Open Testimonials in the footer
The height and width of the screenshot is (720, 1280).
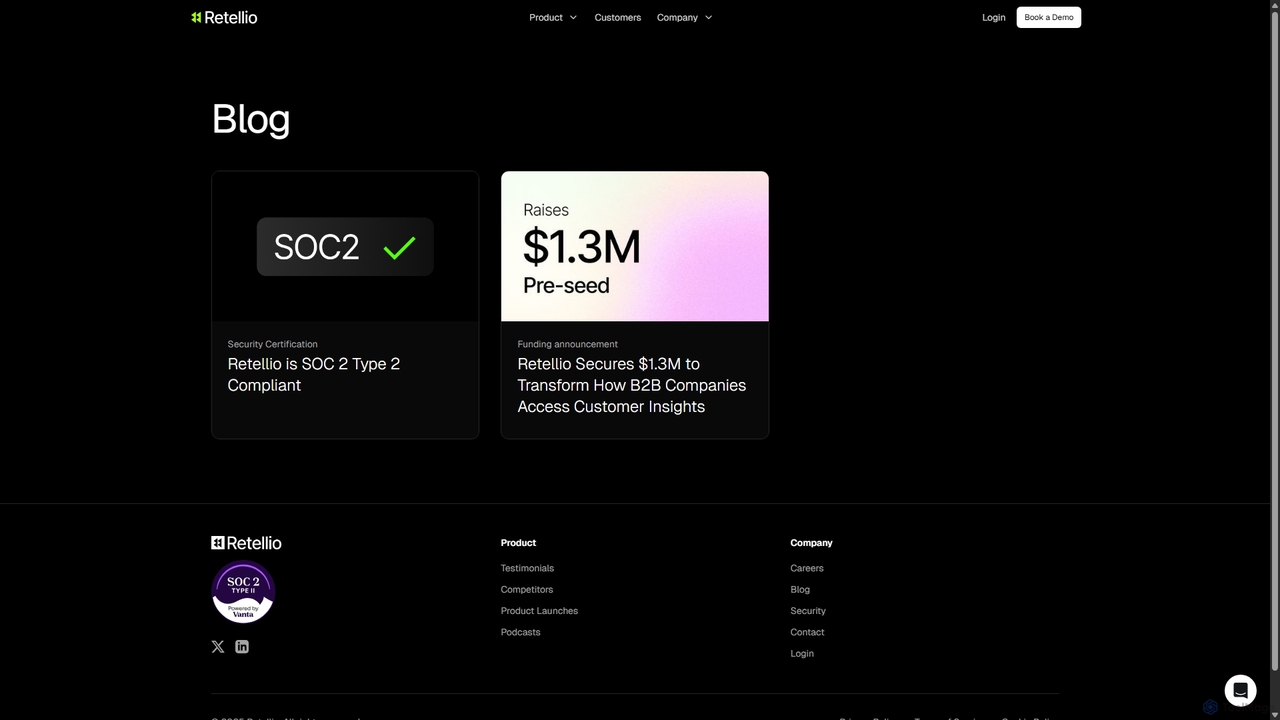pos(527,568)
